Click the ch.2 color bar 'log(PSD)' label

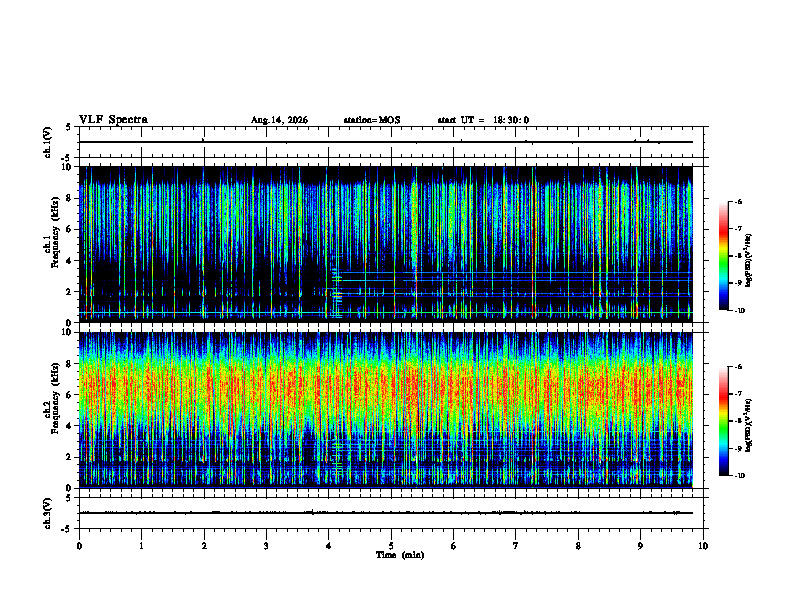pyautogui.click(x=749, y=425)
